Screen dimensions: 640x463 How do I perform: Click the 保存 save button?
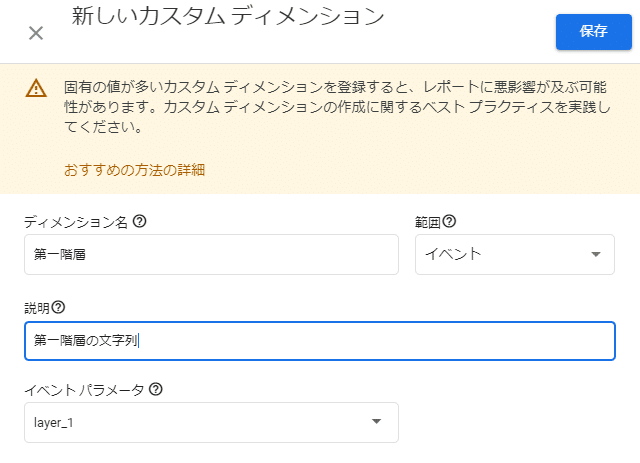[594, 32]
